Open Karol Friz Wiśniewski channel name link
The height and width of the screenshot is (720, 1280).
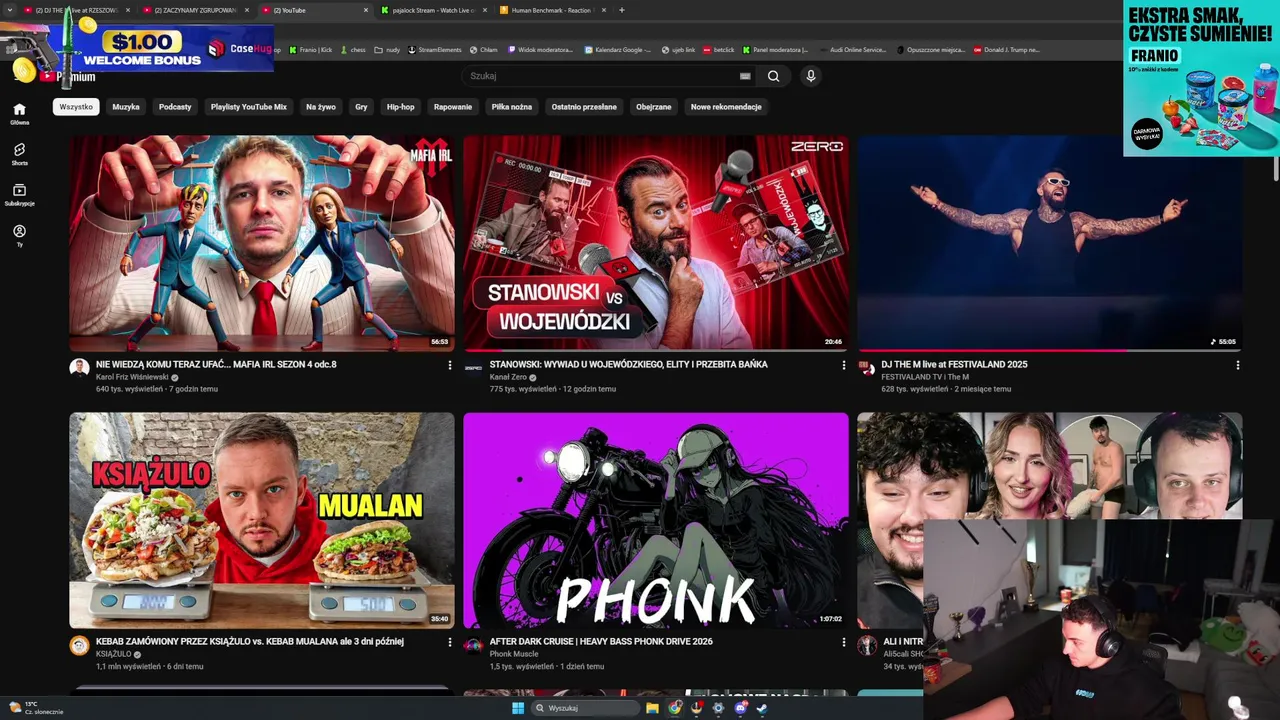click(132, 377)
